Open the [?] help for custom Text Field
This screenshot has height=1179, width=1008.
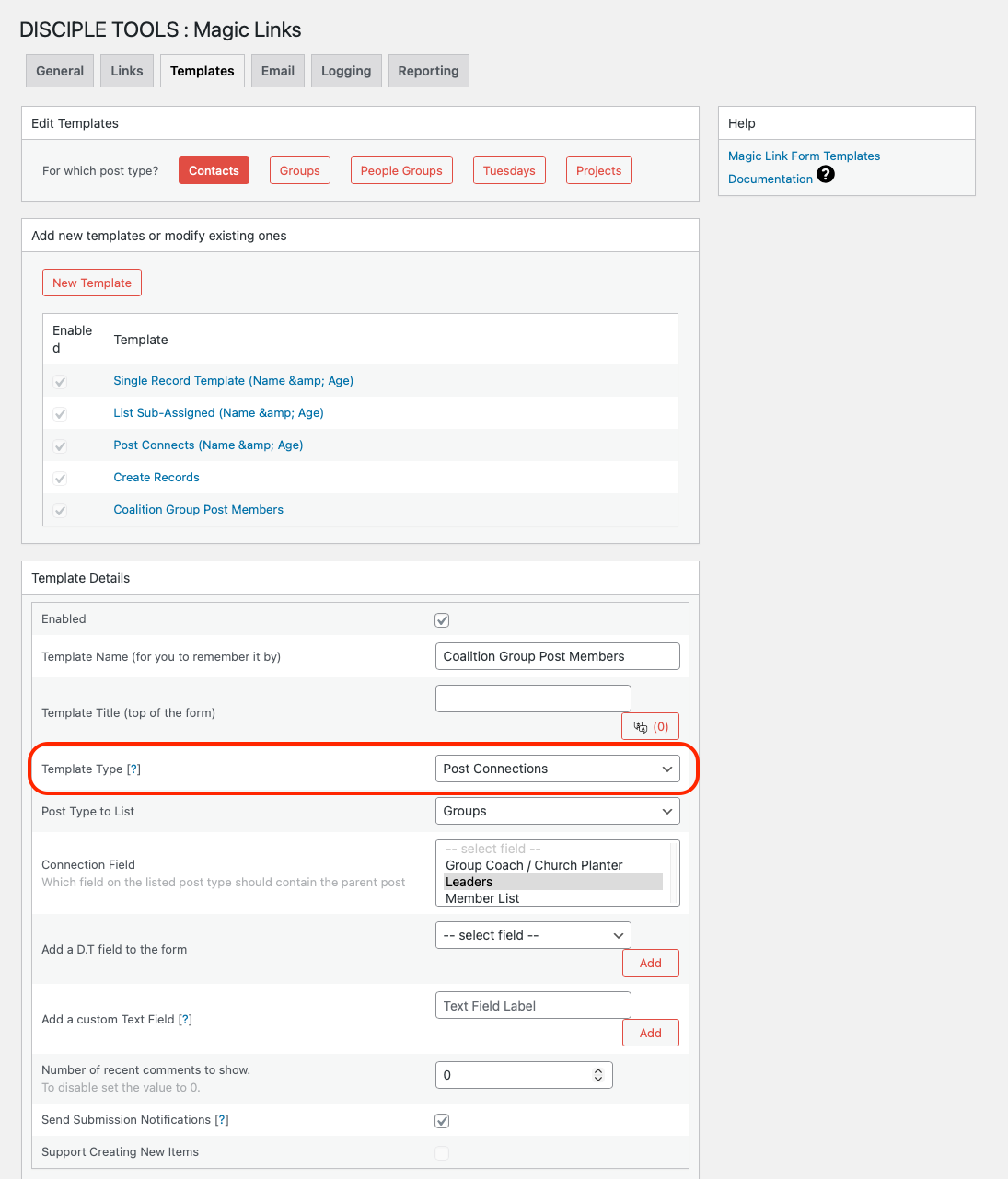(x=185, y=1020)
